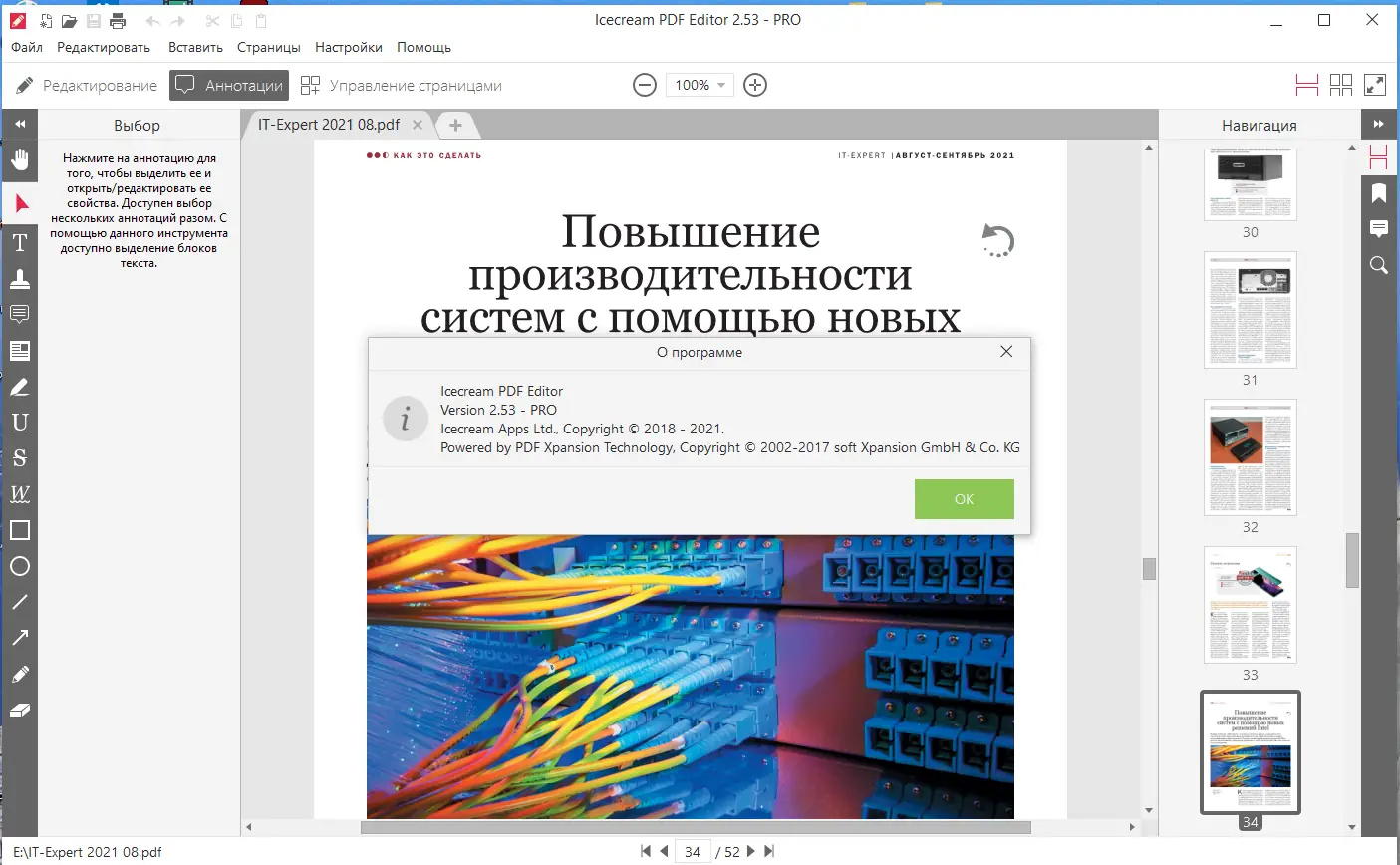
Task: Collapse the left tools panel
Action: click(19, 125)
